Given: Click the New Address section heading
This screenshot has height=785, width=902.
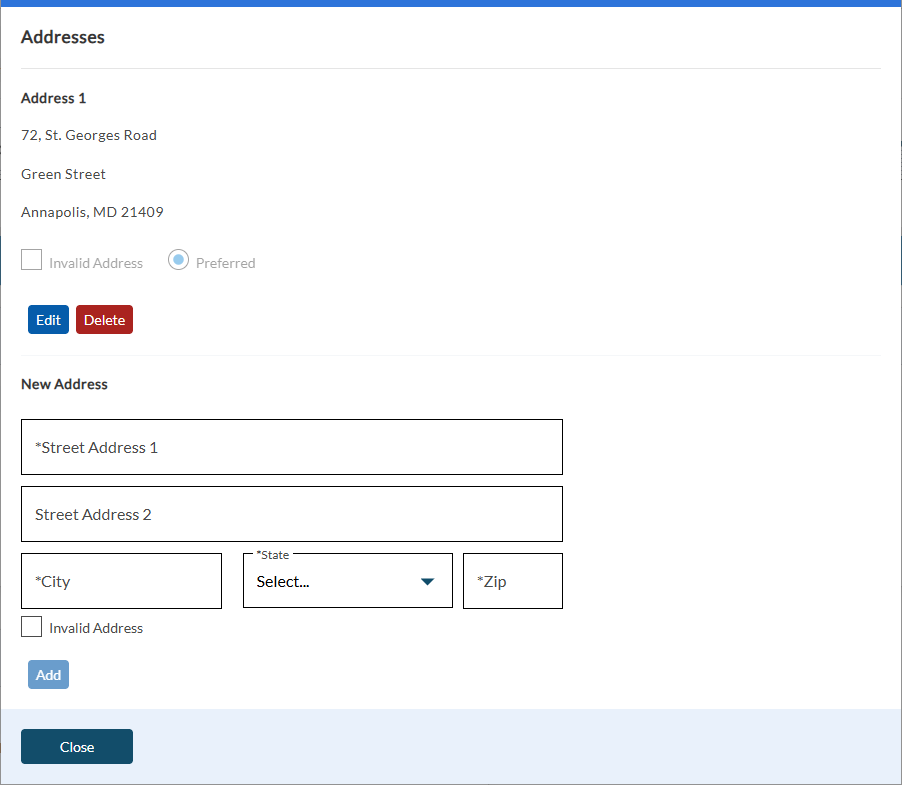Looking at the screenshot, I should click(64, 384).
